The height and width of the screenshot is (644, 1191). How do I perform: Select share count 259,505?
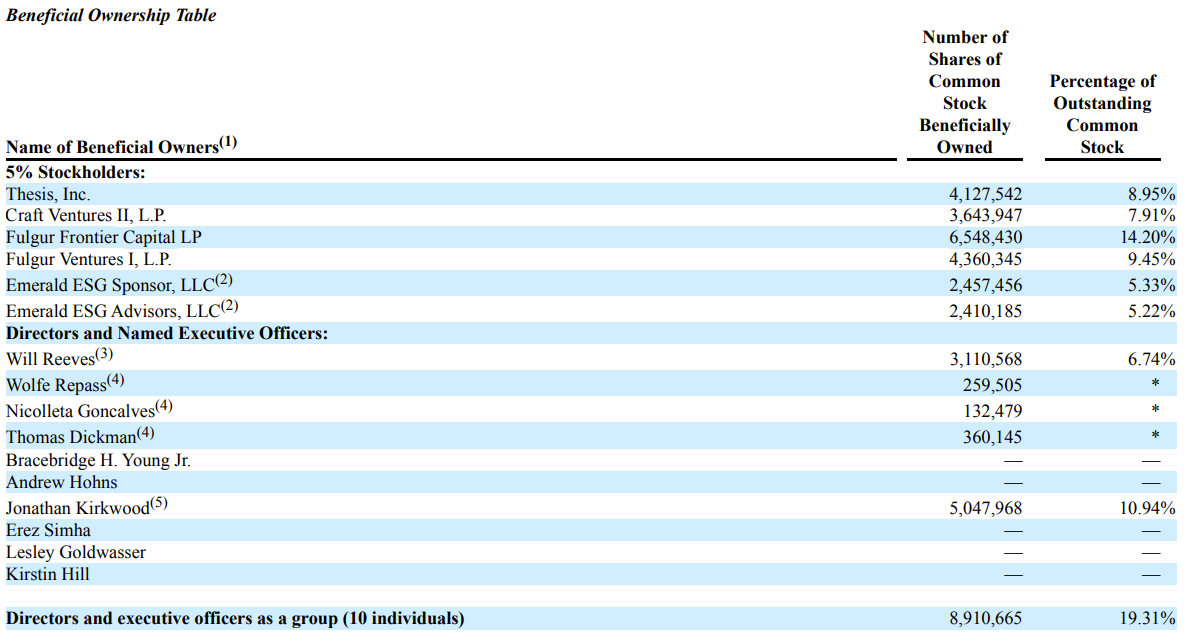coord(993,385)
